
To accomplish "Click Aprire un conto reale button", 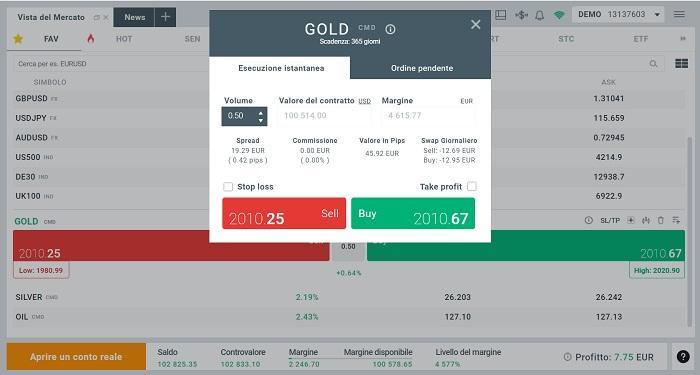I will (x=76, y=356).
